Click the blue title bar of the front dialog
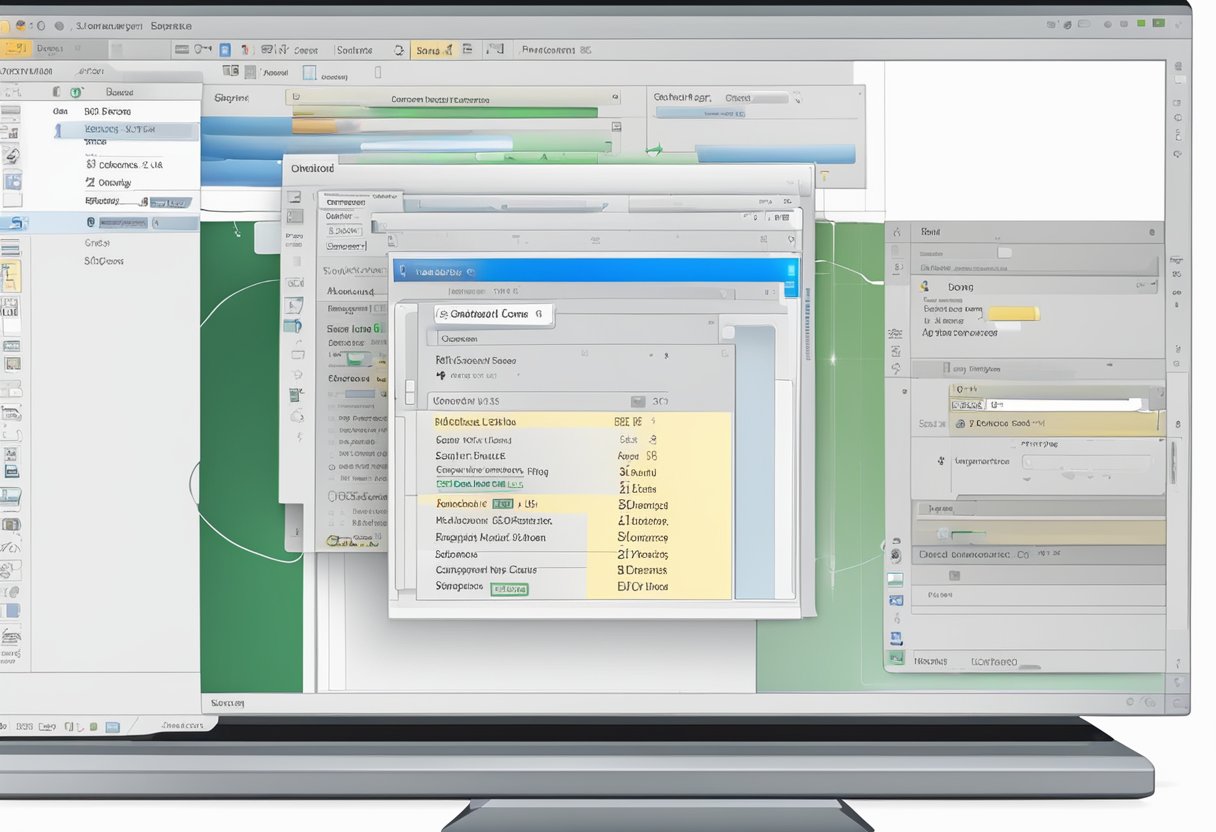 click(590, 270)
